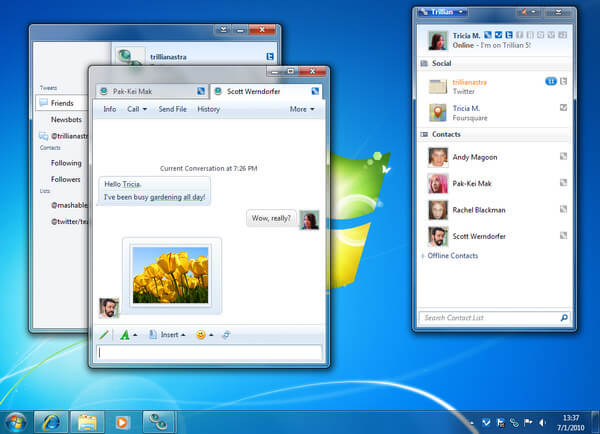Click the Foursquare checkmark status icon beside Tricia M.
The image size is (600, 434).
(498, 35)
